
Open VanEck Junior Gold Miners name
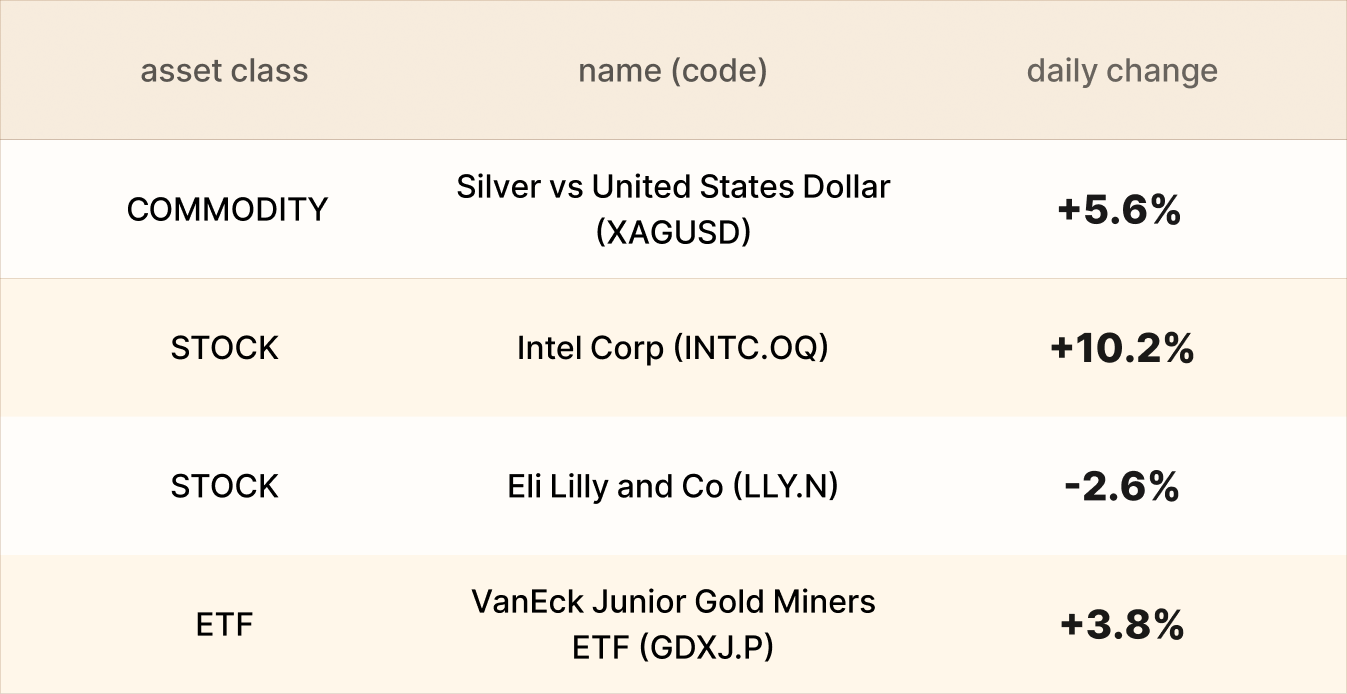pyautogui.click(x=672, y=602)
